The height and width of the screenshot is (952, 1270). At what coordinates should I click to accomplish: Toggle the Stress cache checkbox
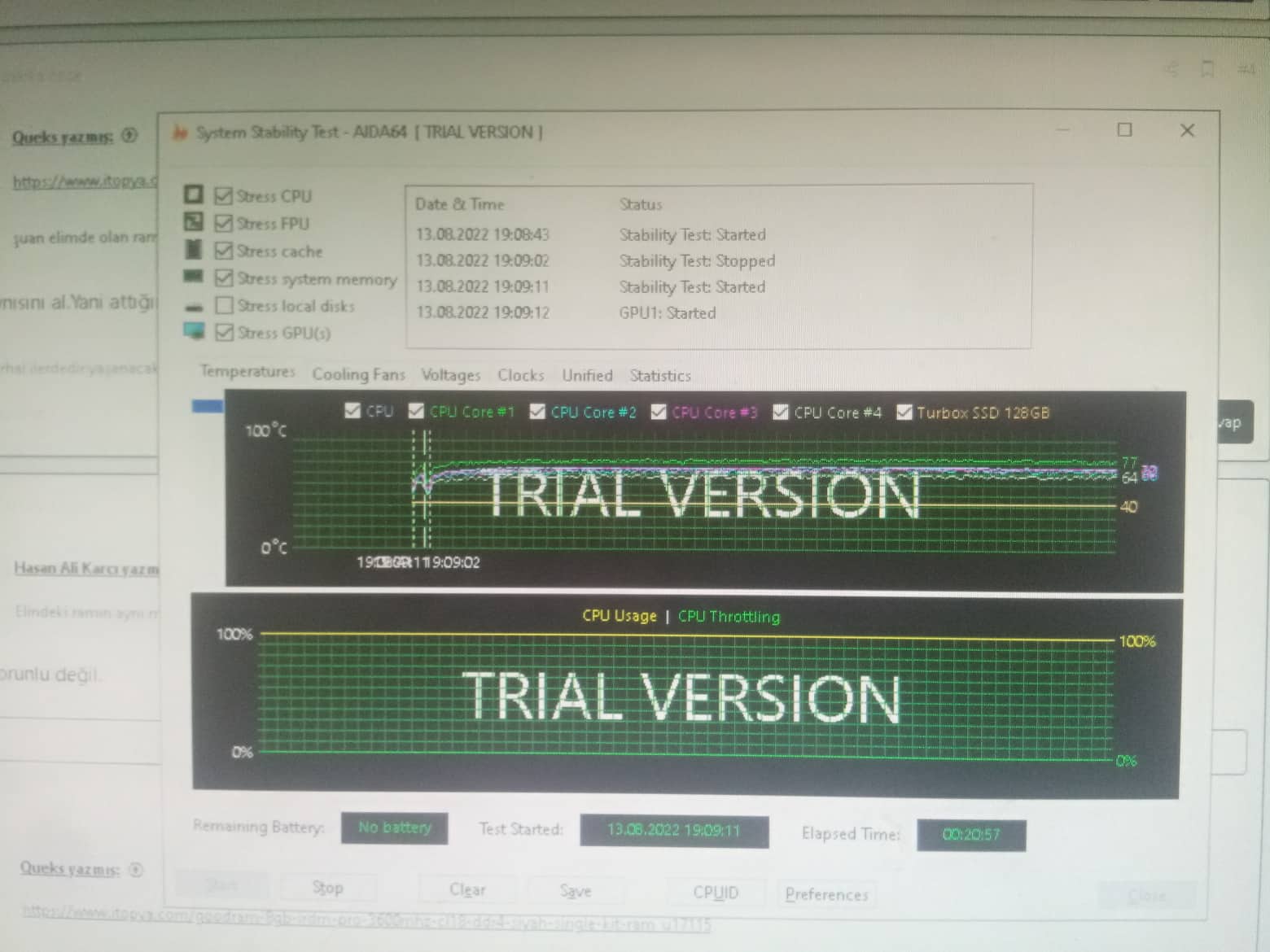(223, 251)
